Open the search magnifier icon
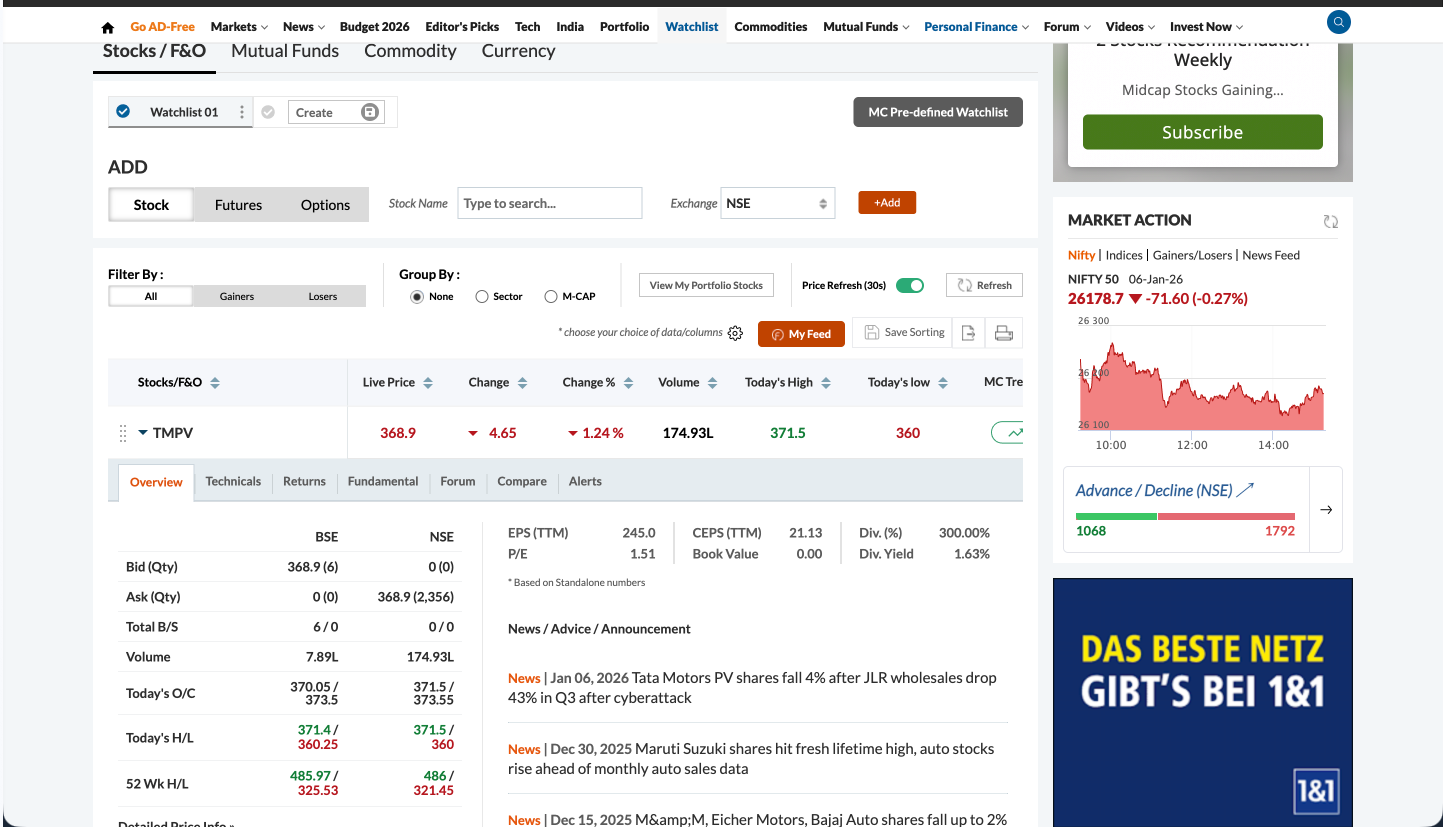 [x=1338, y=21]
